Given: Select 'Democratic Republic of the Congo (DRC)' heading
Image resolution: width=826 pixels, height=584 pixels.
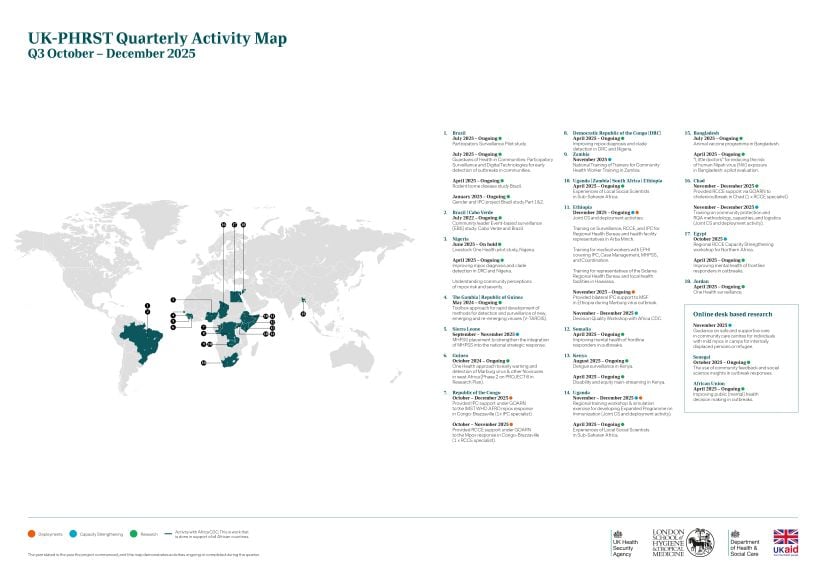Looking at the screenshot, I should [x=616, y=133].
